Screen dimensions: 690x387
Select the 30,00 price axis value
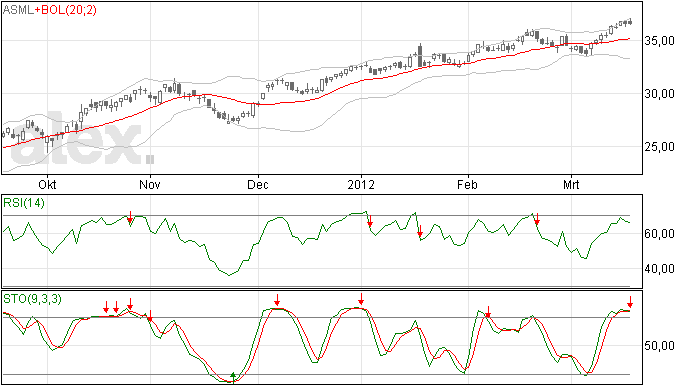point(659,94)
